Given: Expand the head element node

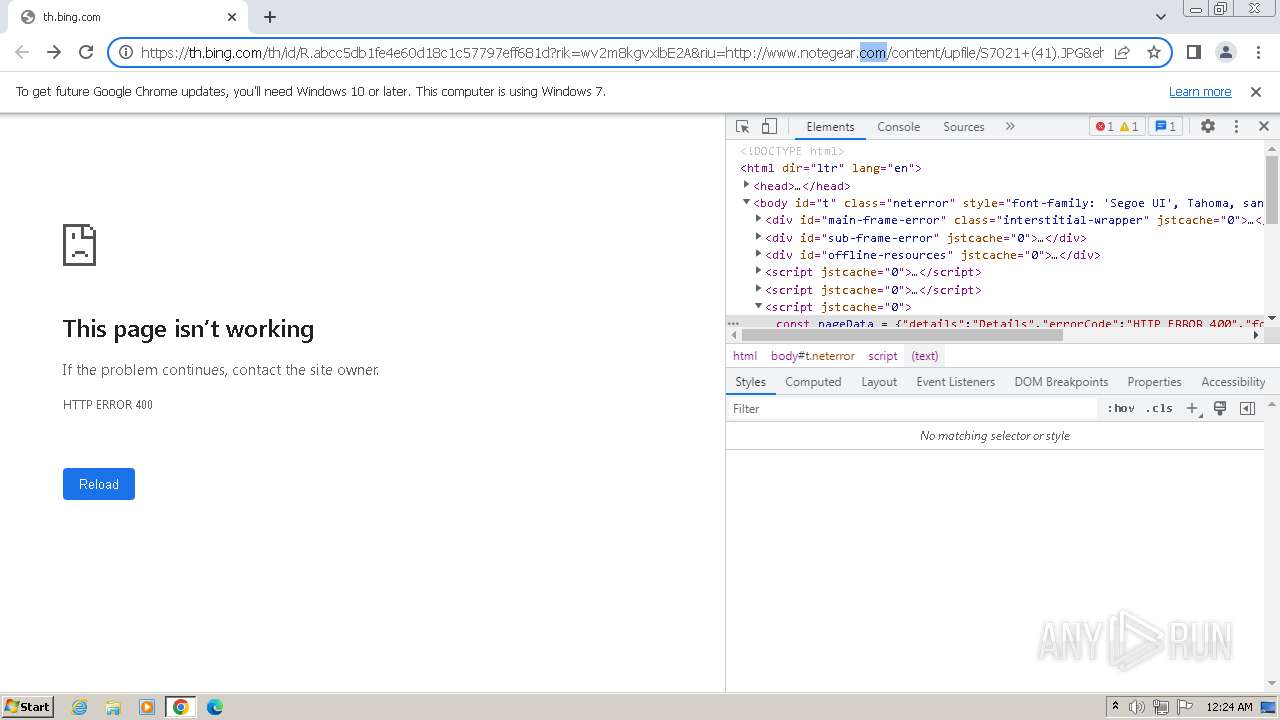Looking at the screenshot, I should point(746,185).
